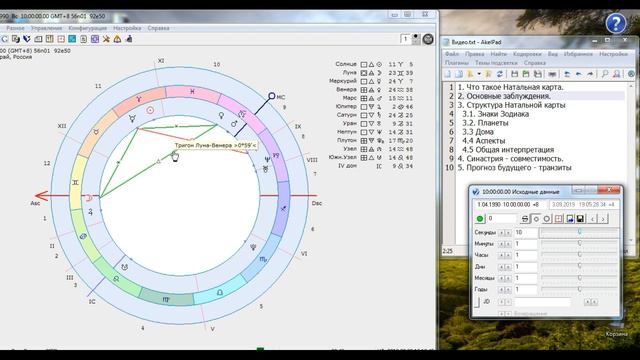Screen dimensions: 640x360
Task: Click the Asc label on the chart
Action: pos(35,203)
